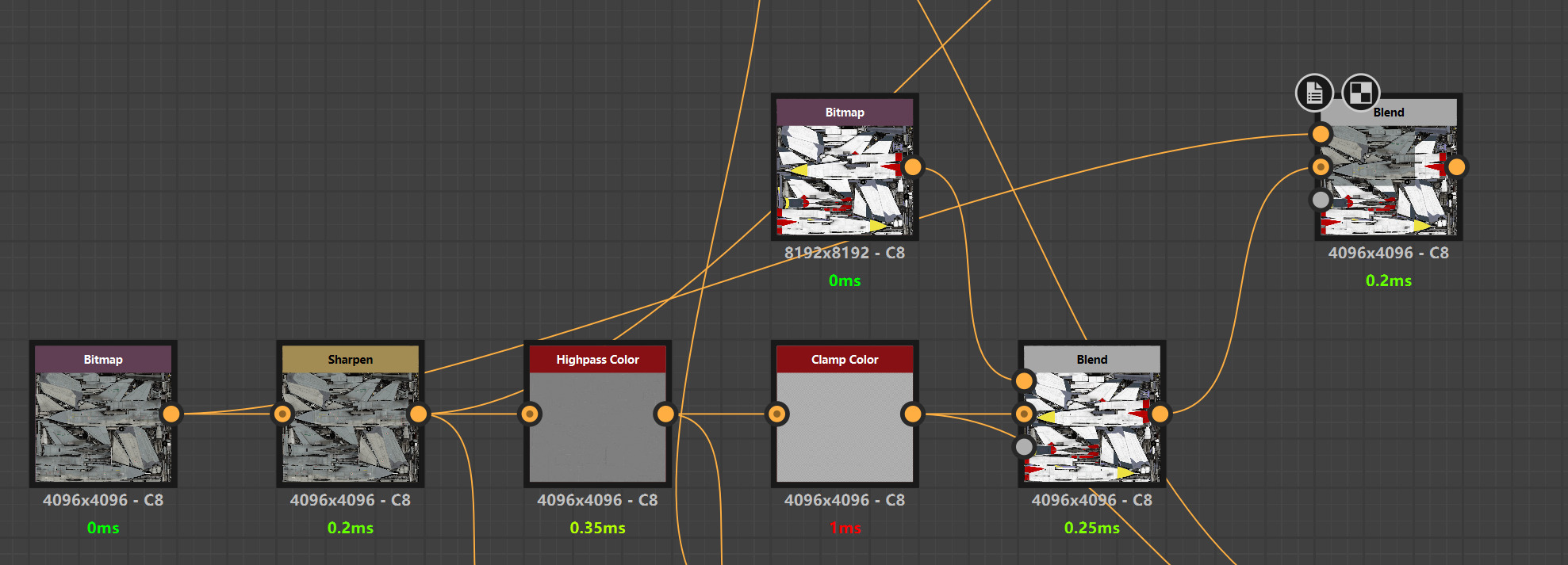This screenshot has width=1568, height=565.
Task: Click the output port of the 8192x8192 Bitmap node
Action: tap(913, 166)
